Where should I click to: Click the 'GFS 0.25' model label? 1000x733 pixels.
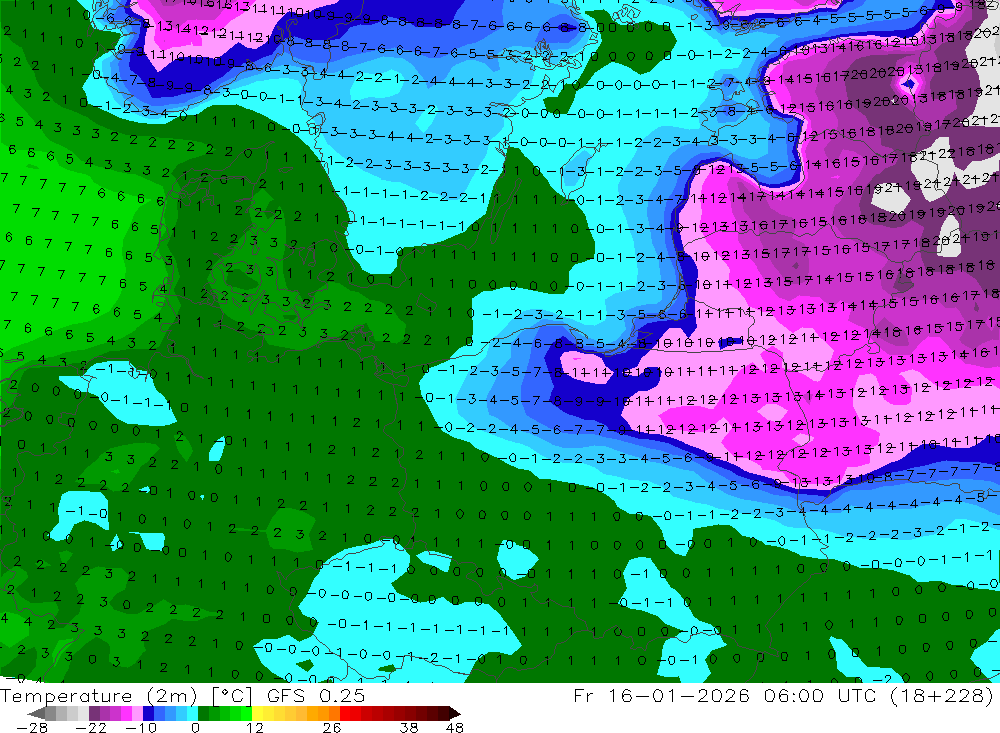click(316, 695)
